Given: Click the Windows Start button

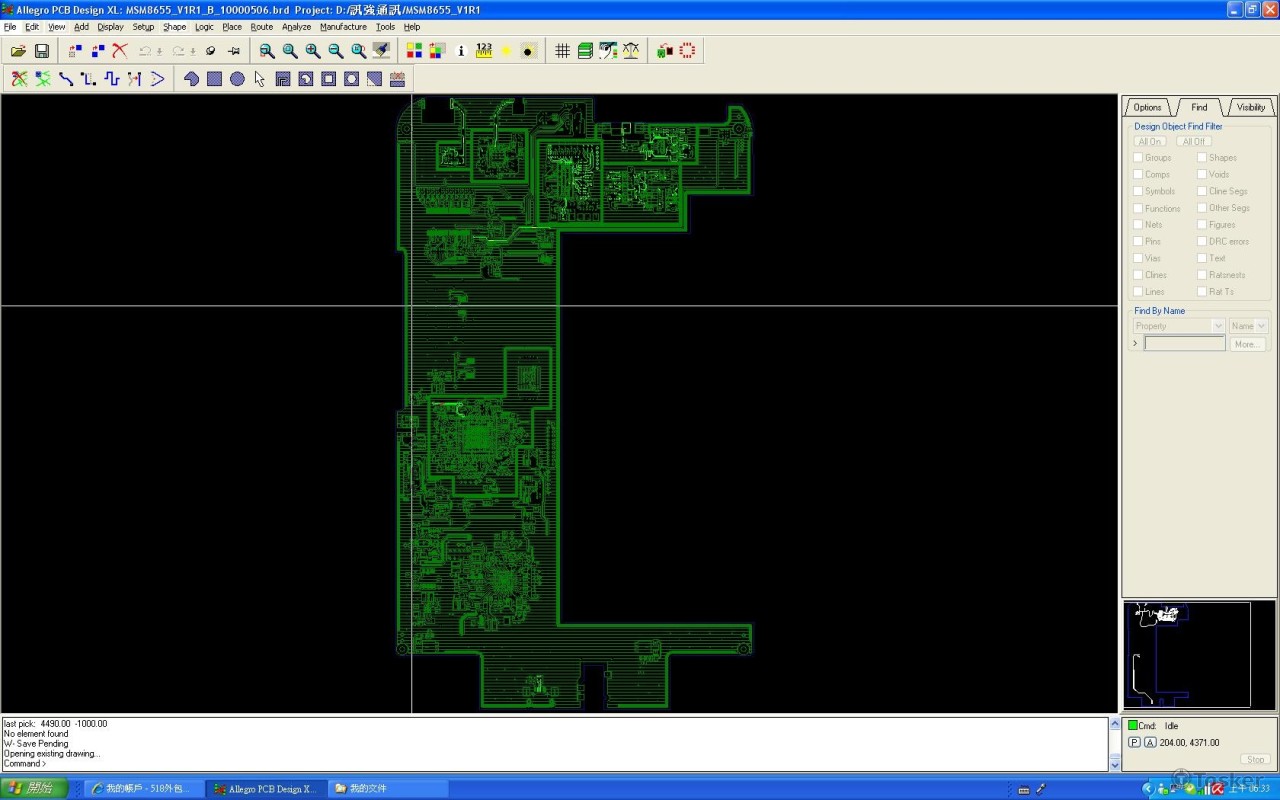Looking at the screenshot, I should 34,788.
